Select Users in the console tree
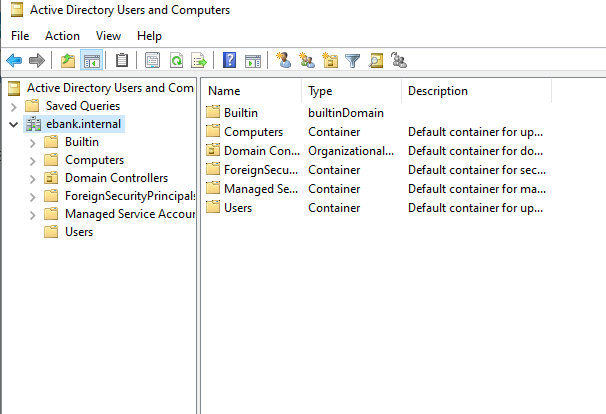Viewport: 606px width, 414px height. [x=79, y=232]
